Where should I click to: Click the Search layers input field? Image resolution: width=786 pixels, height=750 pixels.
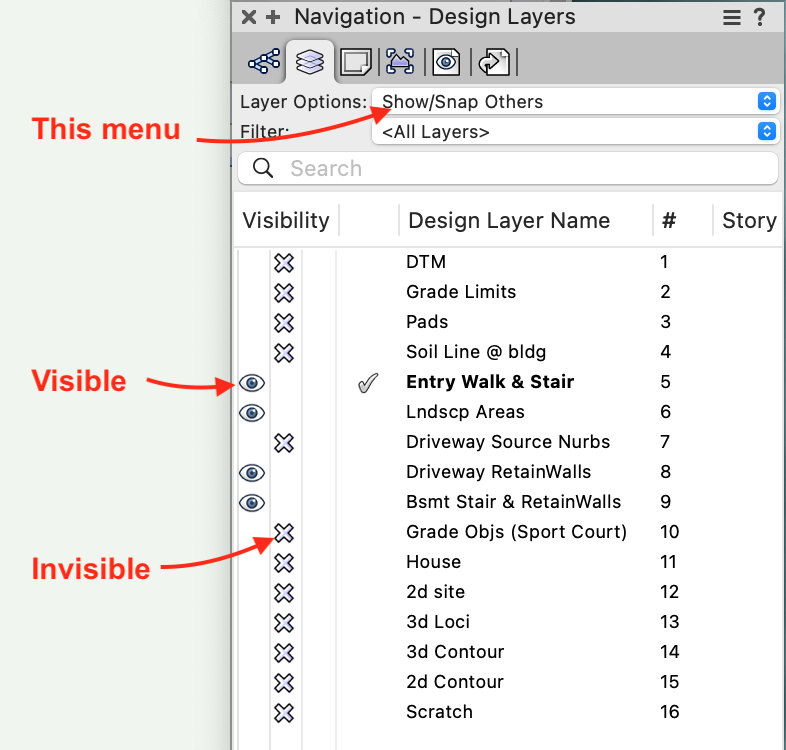520,168
